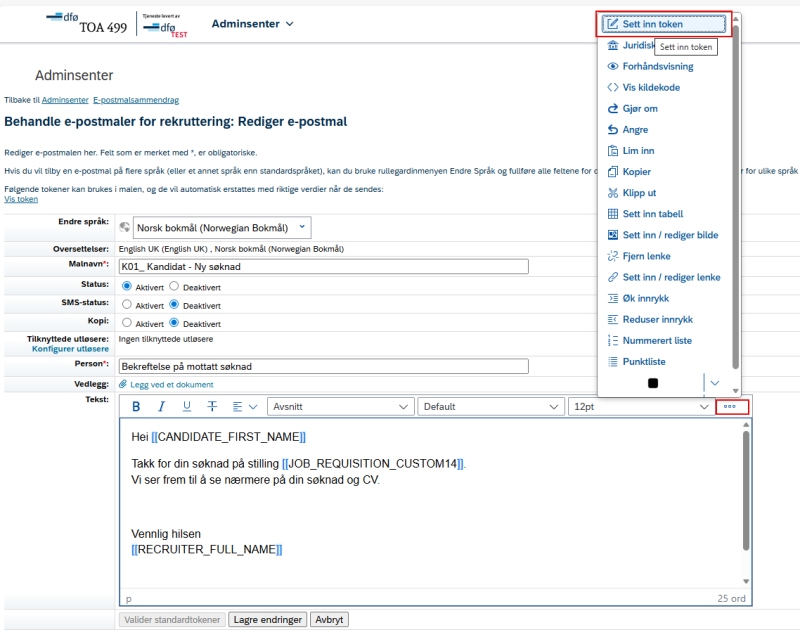Viewport: 800px width, 637px height.
Task: Click the CANDIDATE_FIRST_NAME token in text
Action: (x=229, y=437)
